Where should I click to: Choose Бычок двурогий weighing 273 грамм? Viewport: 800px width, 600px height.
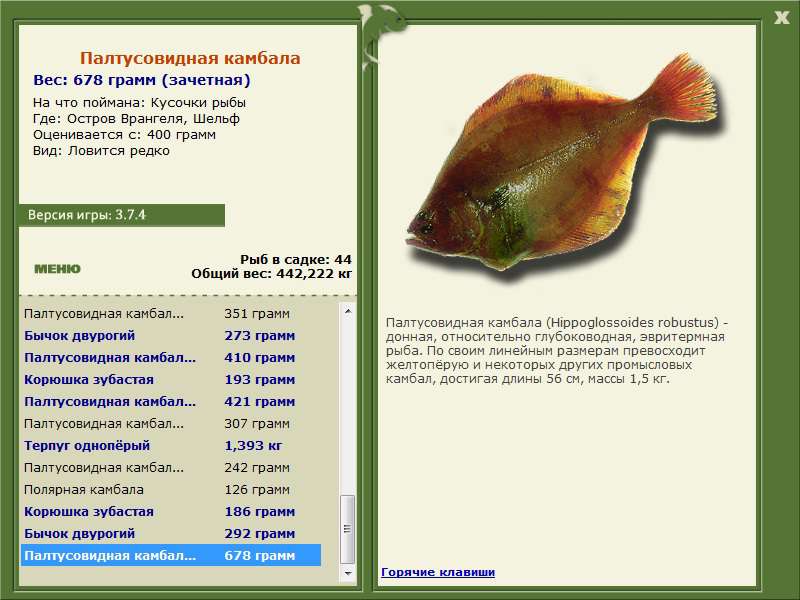(x=160, y=336)
